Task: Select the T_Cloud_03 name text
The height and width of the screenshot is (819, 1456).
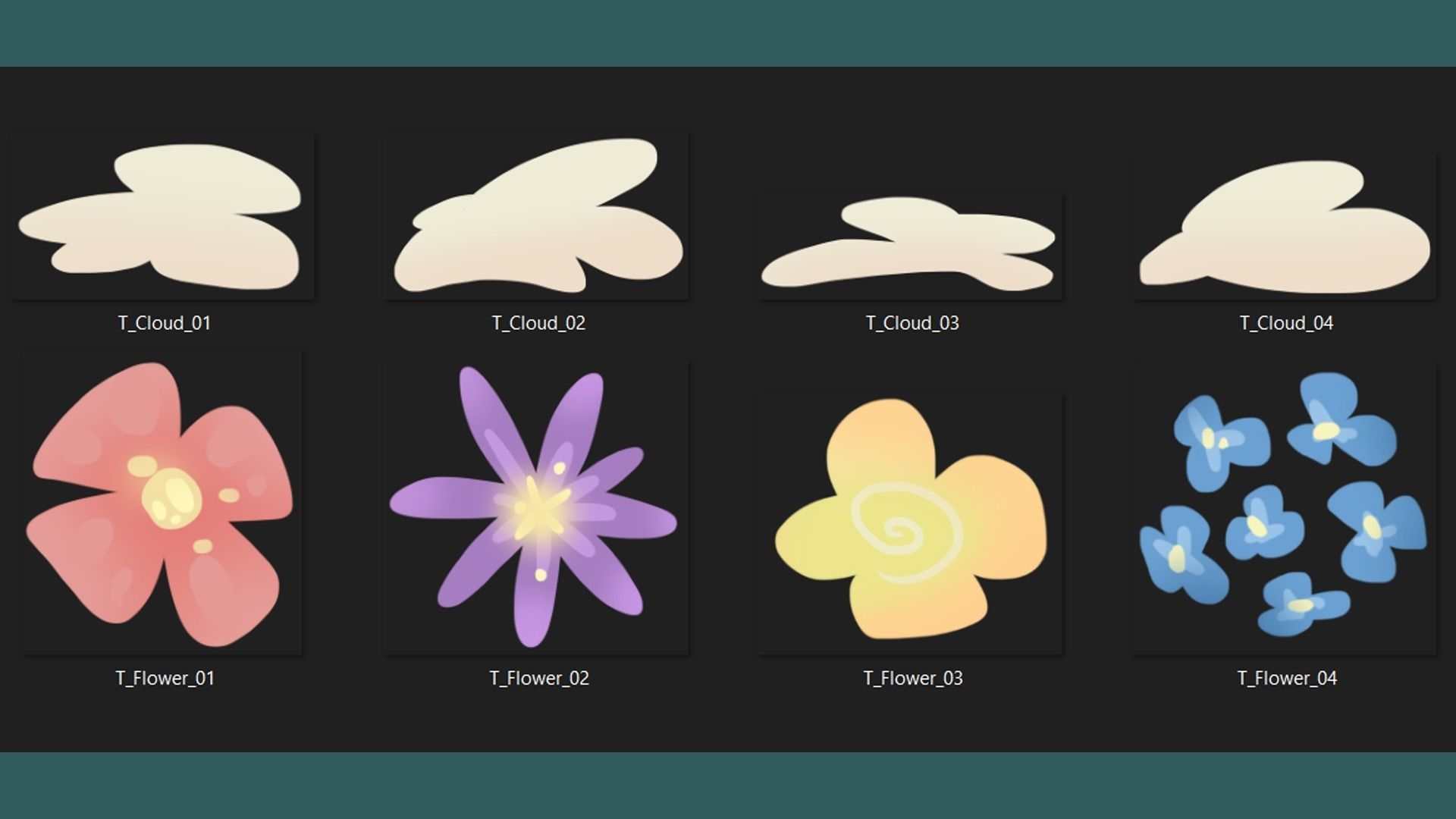Action: [x=912, y=323]
